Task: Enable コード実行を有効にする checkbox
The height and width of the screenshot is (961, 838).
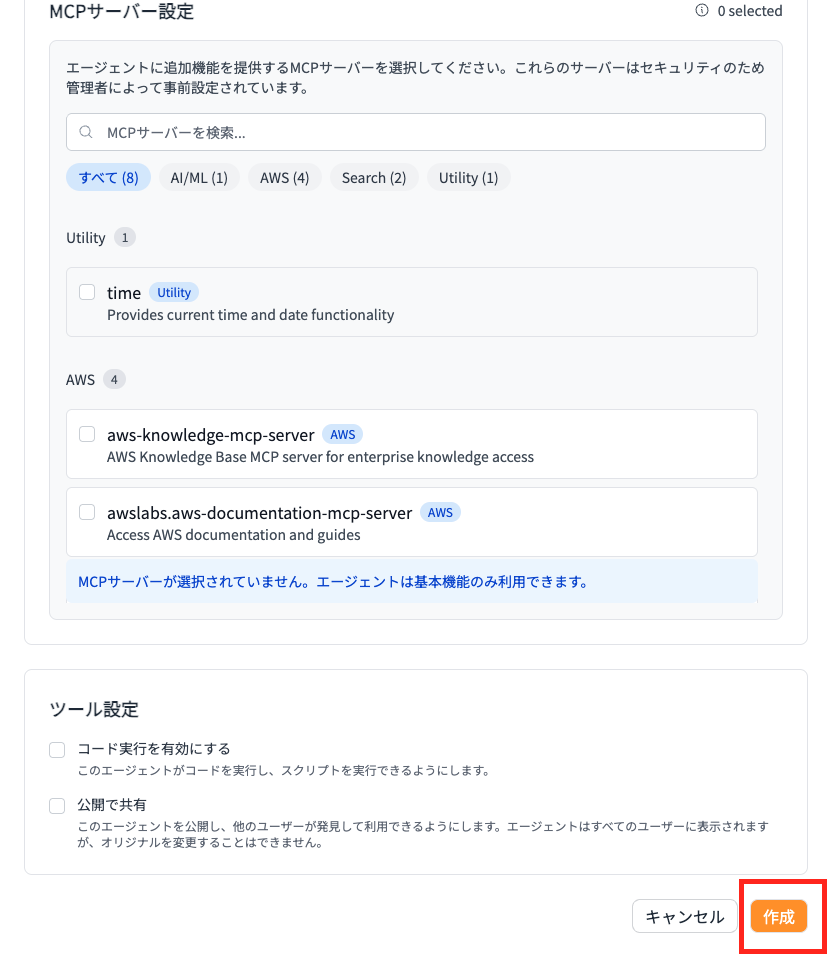Action: tap(57, 748)
